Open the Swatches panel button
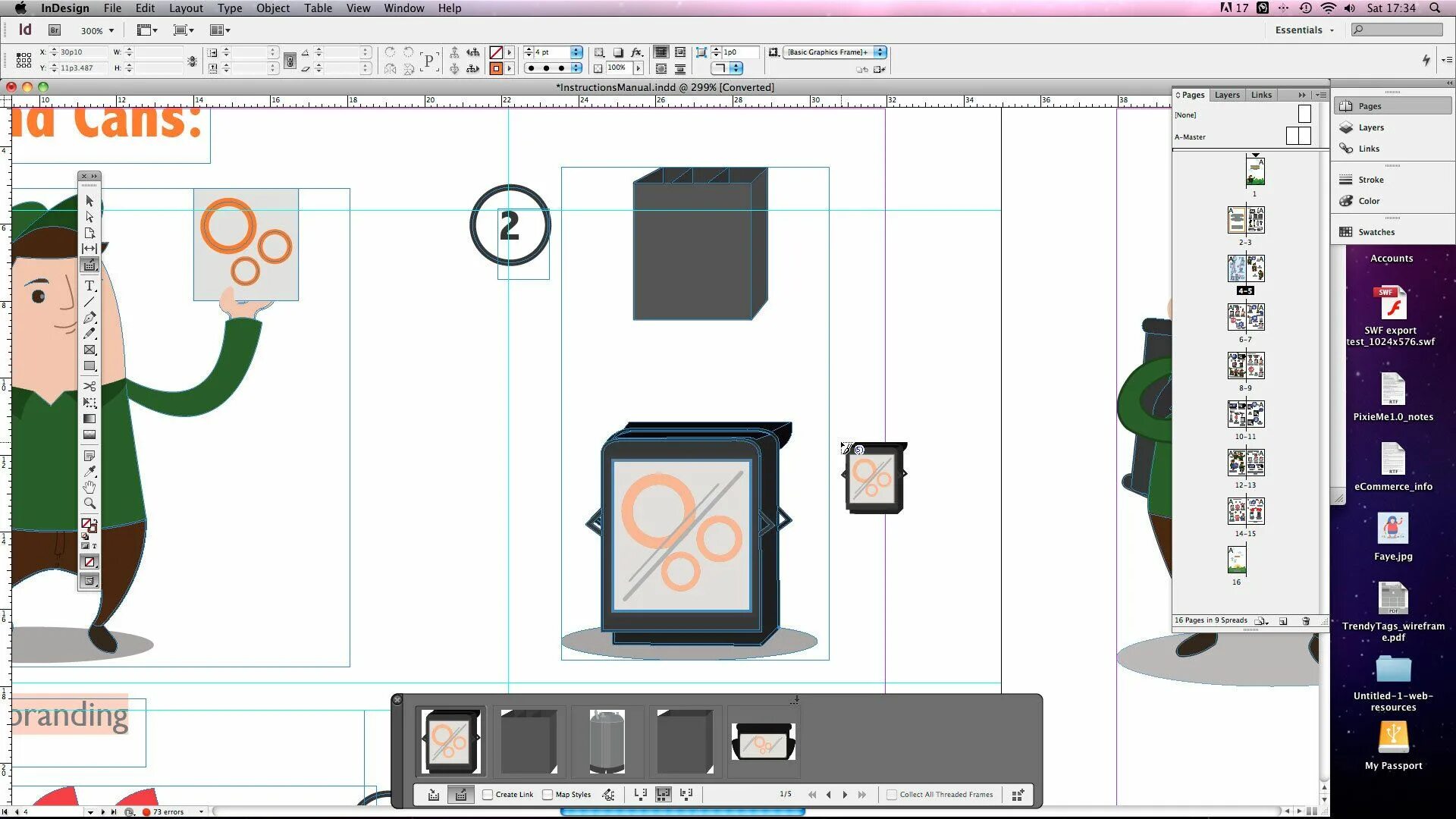This screenshot has height=819, width=1456. coord(1376,232)
